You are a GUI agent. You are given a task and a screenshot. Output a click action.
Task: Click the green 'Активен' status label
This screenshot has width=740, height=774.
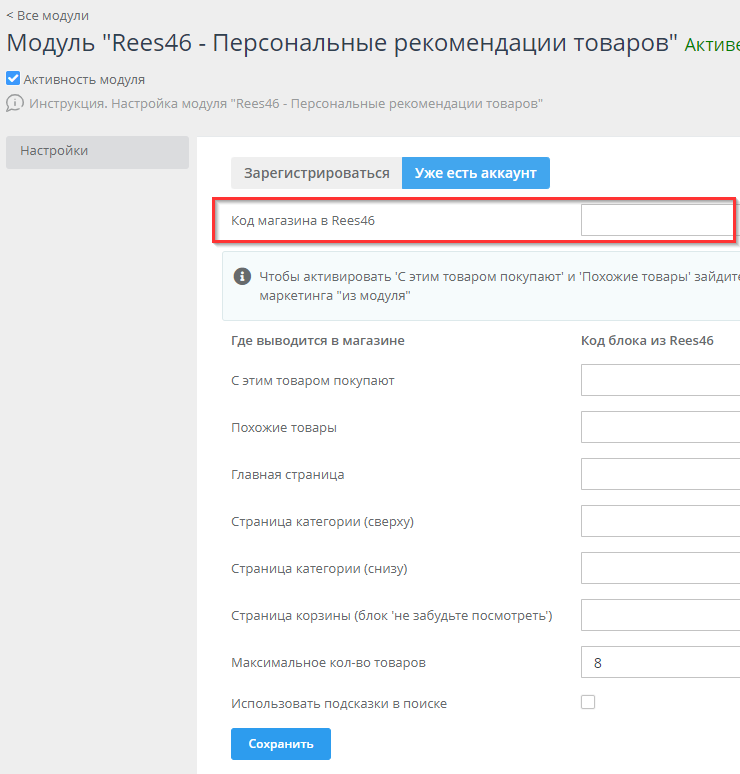[x=711, y=45]
